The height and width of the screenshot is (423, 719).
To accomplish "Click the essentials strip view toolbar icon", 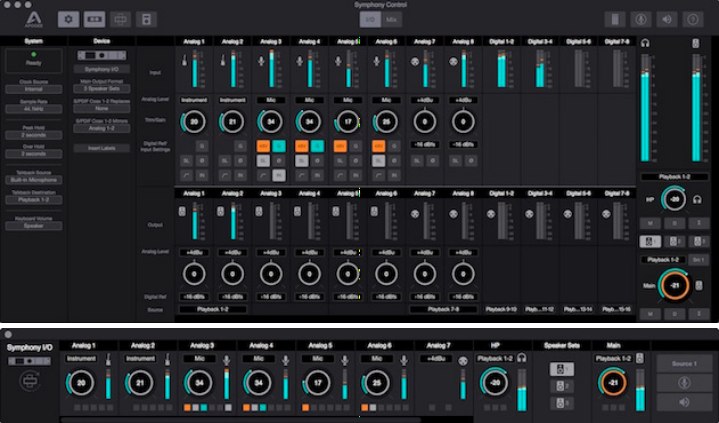I will click(120, 19).
